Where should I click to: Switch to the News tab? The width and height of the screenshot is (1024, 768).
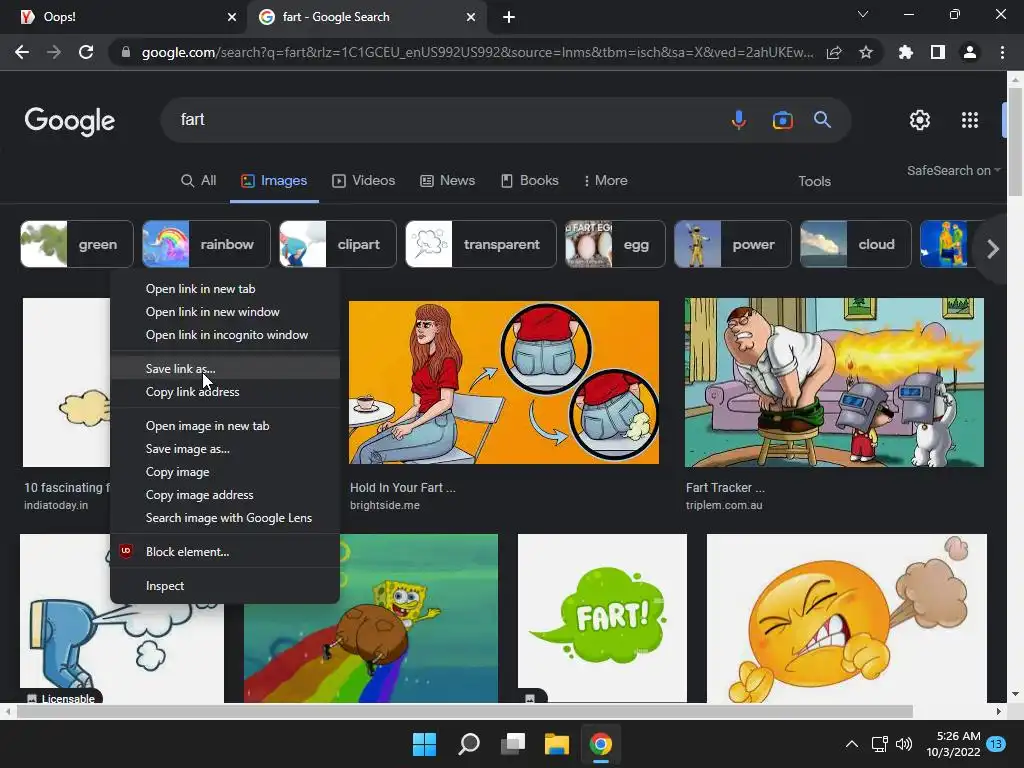point(447,181)
